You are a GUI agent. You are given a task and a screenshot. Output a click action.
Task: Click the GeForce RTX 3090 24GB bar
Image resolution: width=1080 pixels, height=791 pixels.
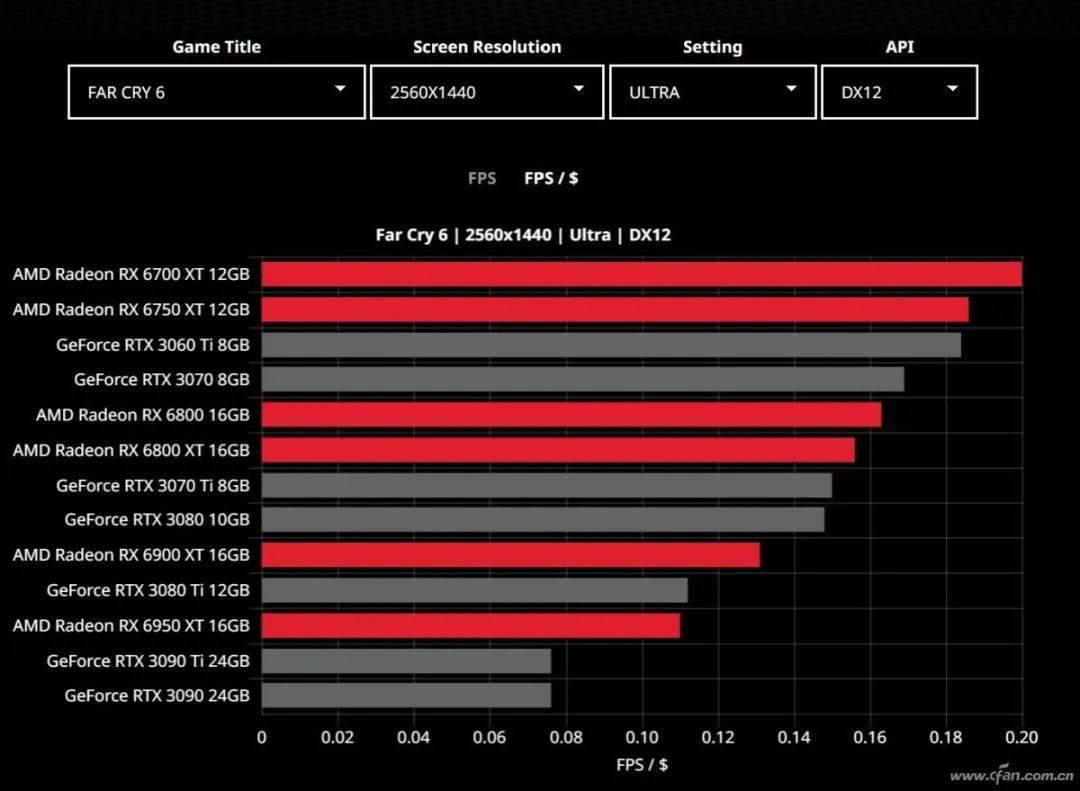point(406,695)
